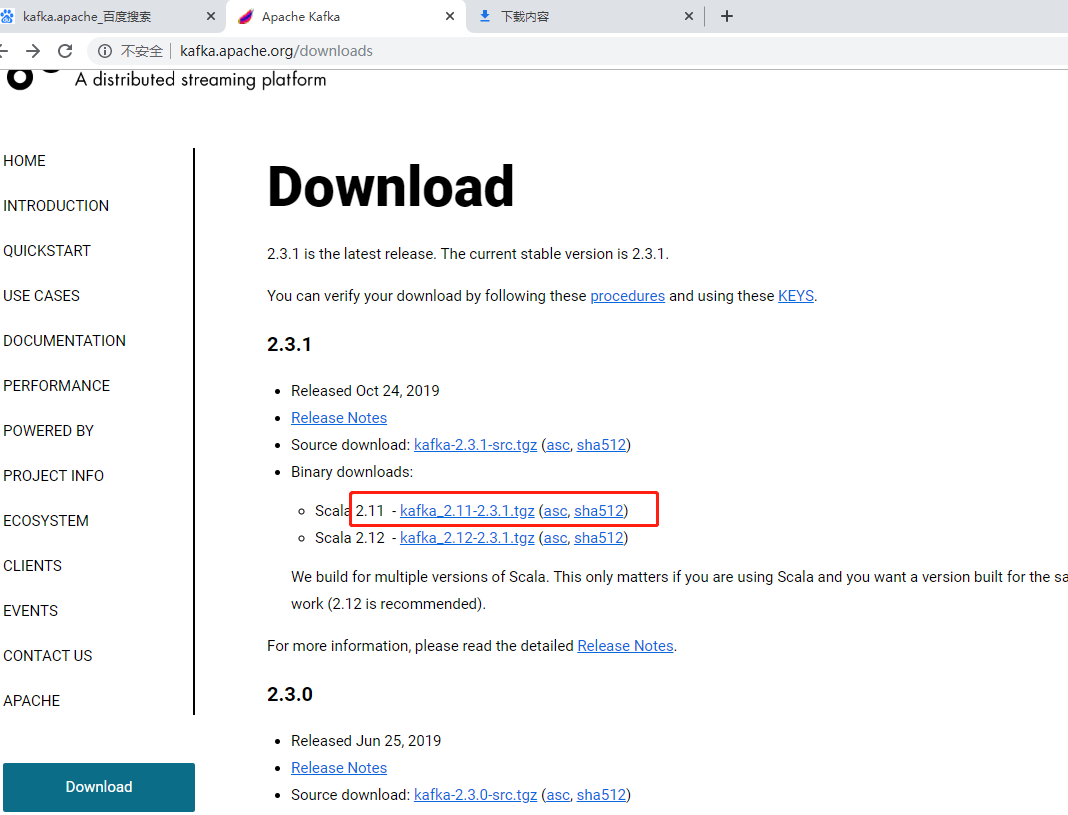Click the 'Released Jun 25, 2019' text

[x=366, y=741]
